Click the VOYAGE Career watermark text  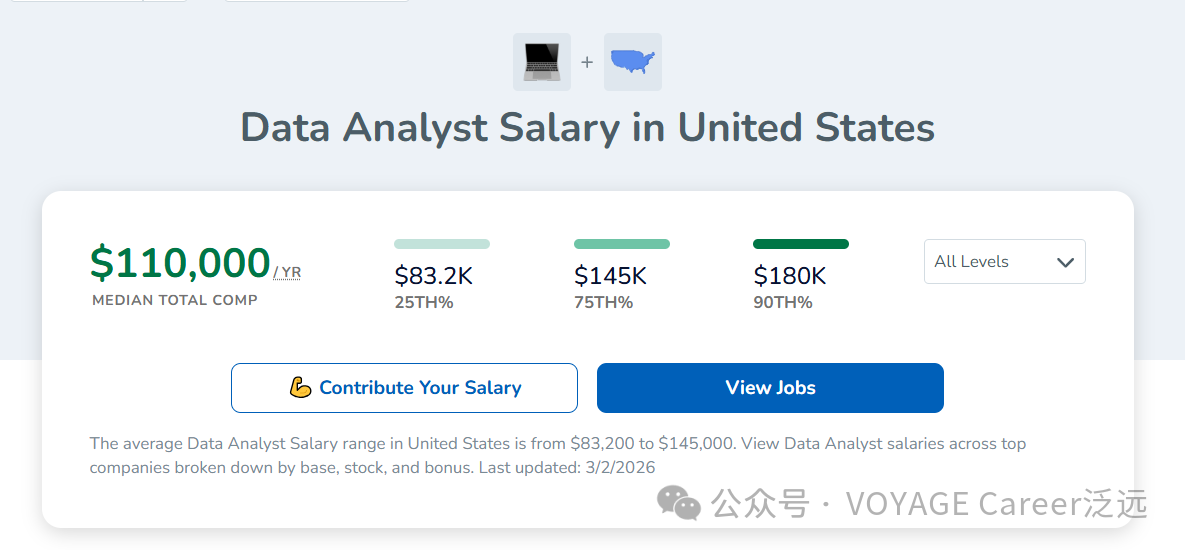(x=995, y=504)
